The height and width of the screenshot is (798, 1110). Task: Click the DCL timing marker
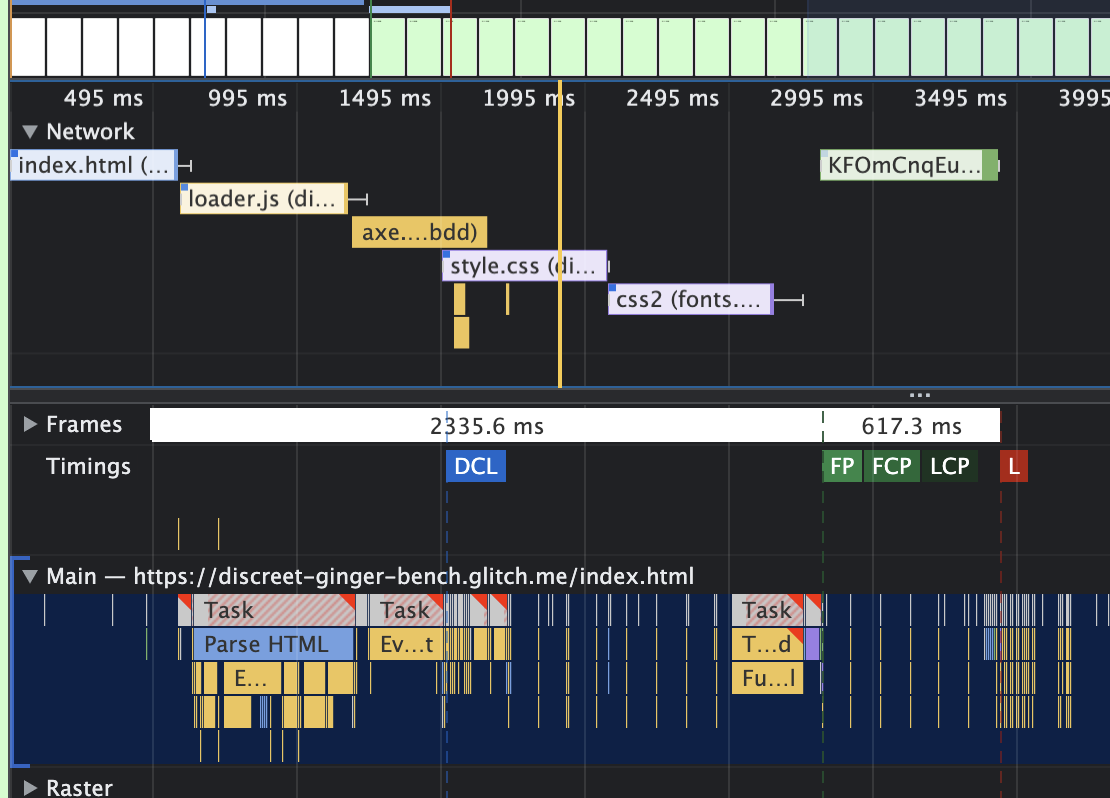[476, 467]
